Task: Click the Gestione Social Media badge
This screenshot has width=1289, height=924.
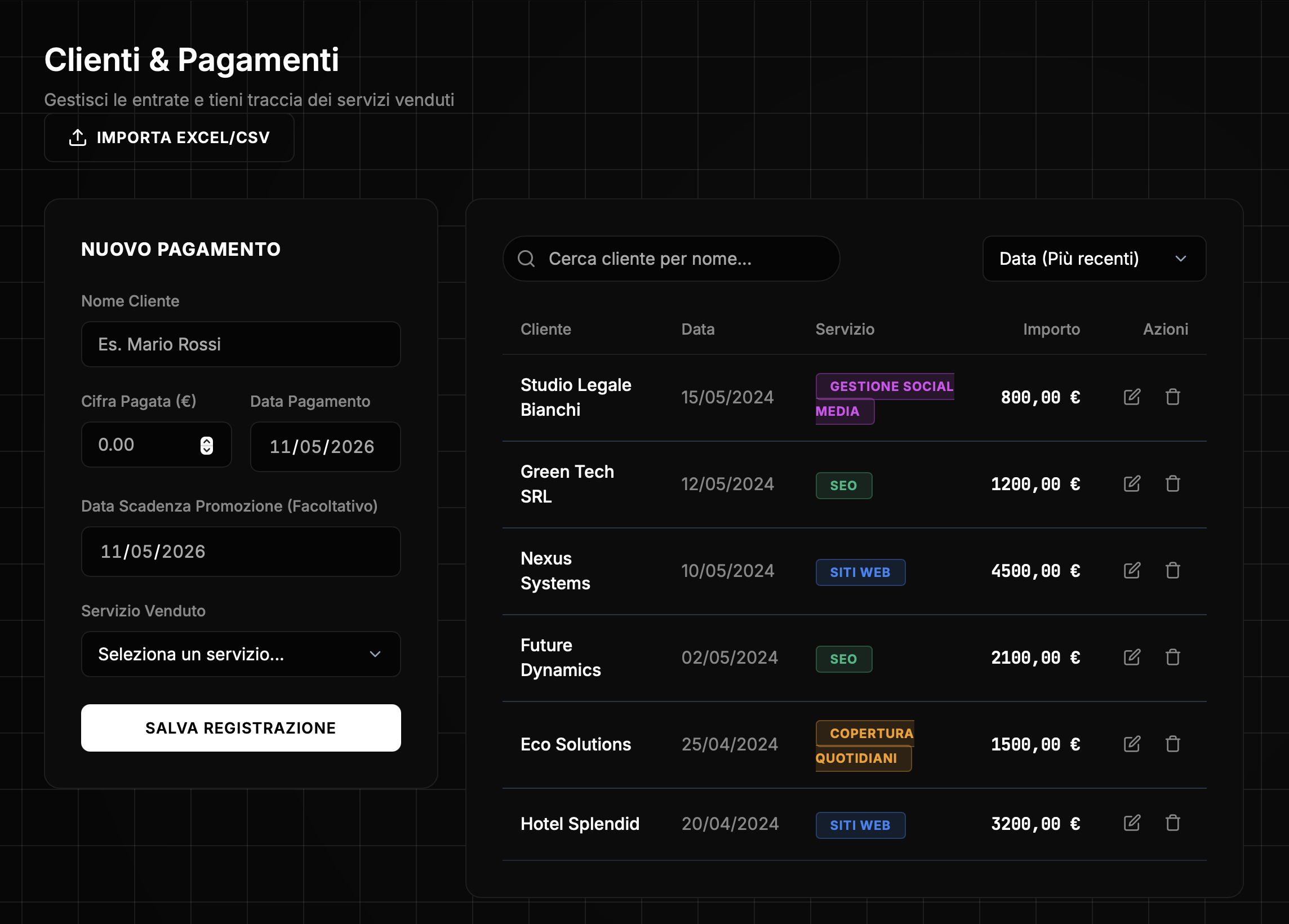Action: tap(884, 398)
